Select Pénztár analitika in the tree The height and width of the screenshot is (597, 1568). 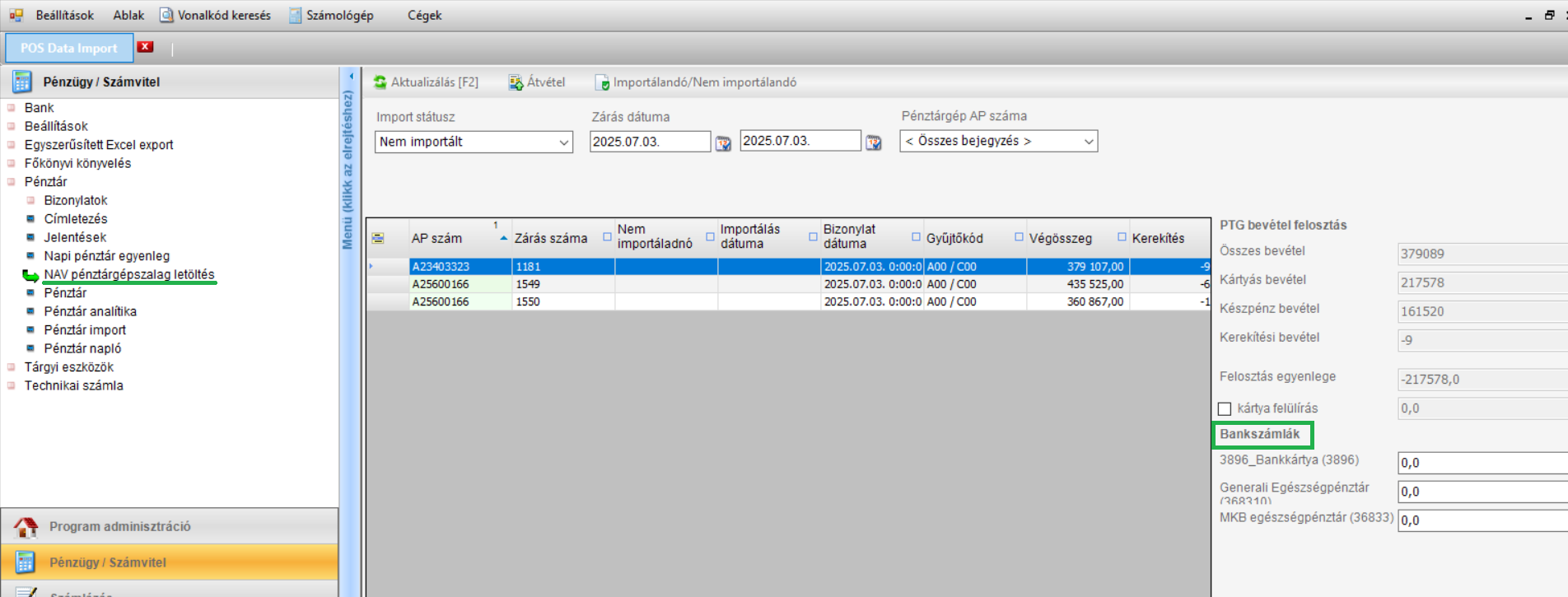tap(90, 311)
